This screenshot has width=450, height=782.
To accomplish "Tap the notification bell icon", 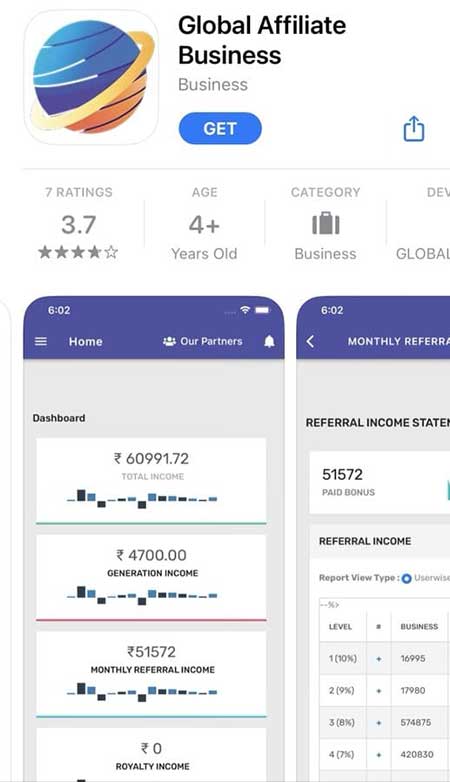I will pos(269,341).
